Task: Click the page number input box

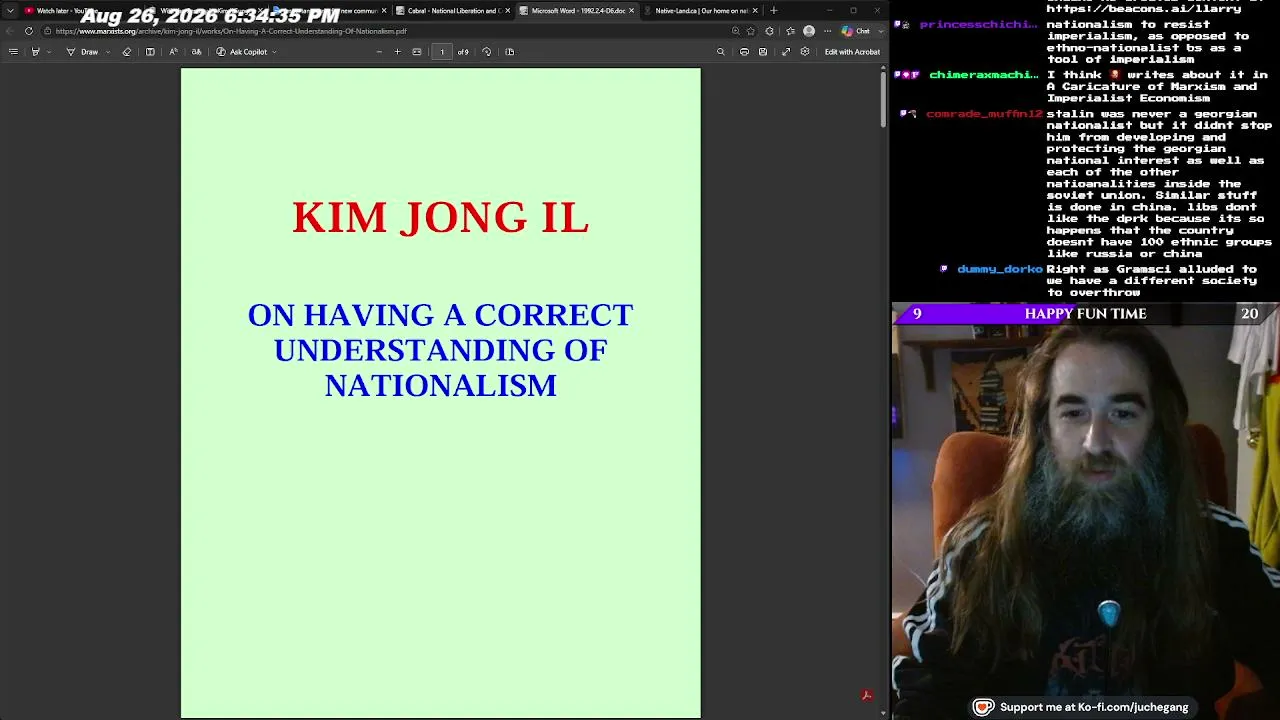Action: [442, 52]
